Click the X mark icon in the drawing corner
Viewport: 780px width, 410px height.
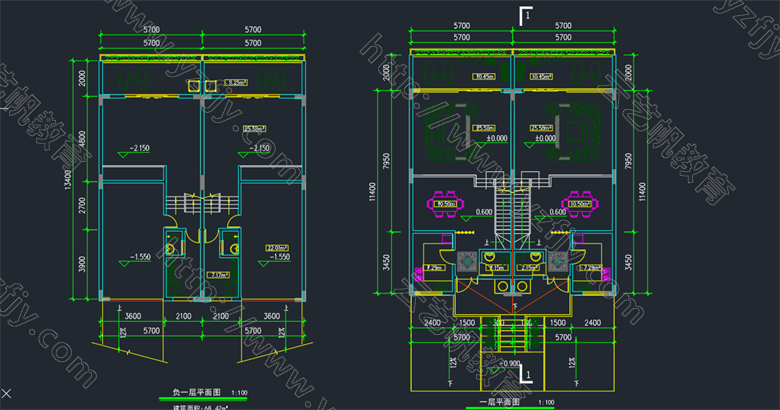click(x=6, y=394)
